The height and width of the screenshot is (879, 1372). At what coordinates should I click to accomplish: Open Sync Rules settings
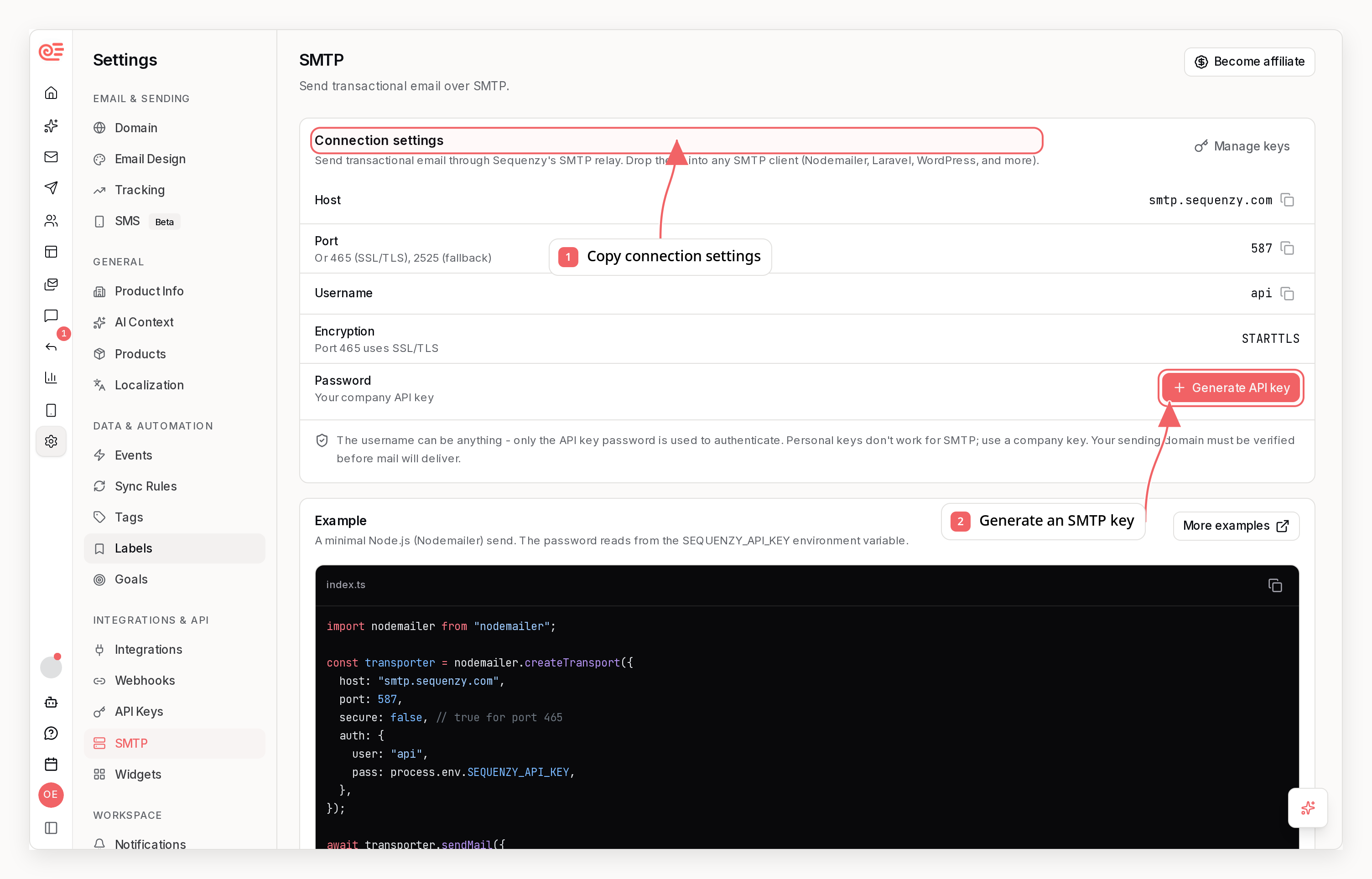pos(174,486)
